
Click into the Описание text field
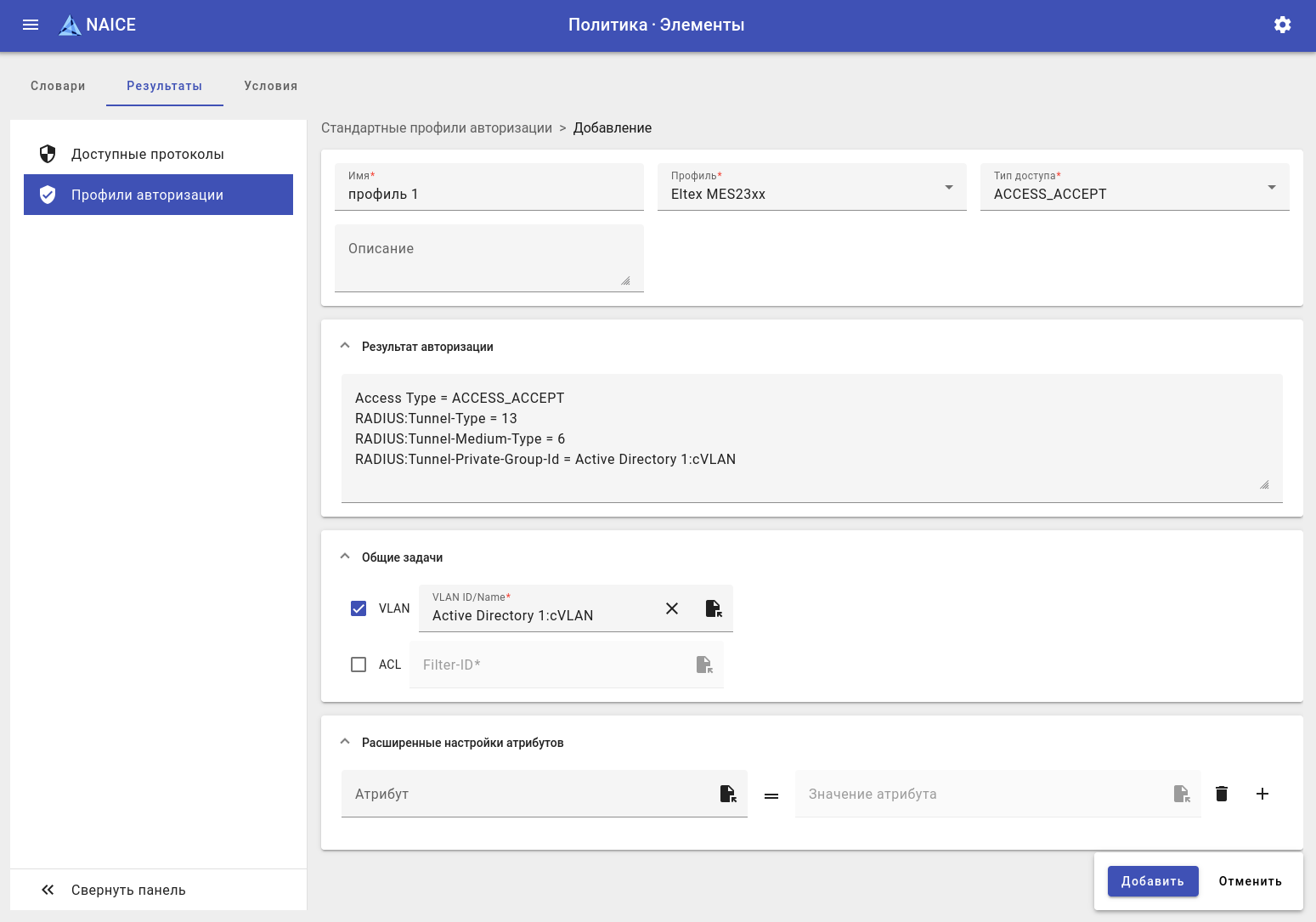pyautogui.click(x=489, y=258)
